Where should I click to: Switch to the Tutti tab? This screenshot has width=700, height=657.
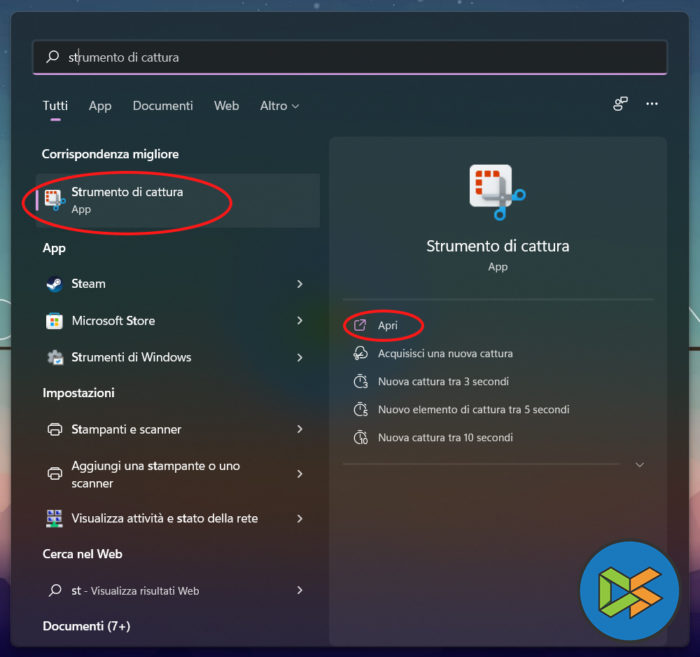(x=55, y=106)
